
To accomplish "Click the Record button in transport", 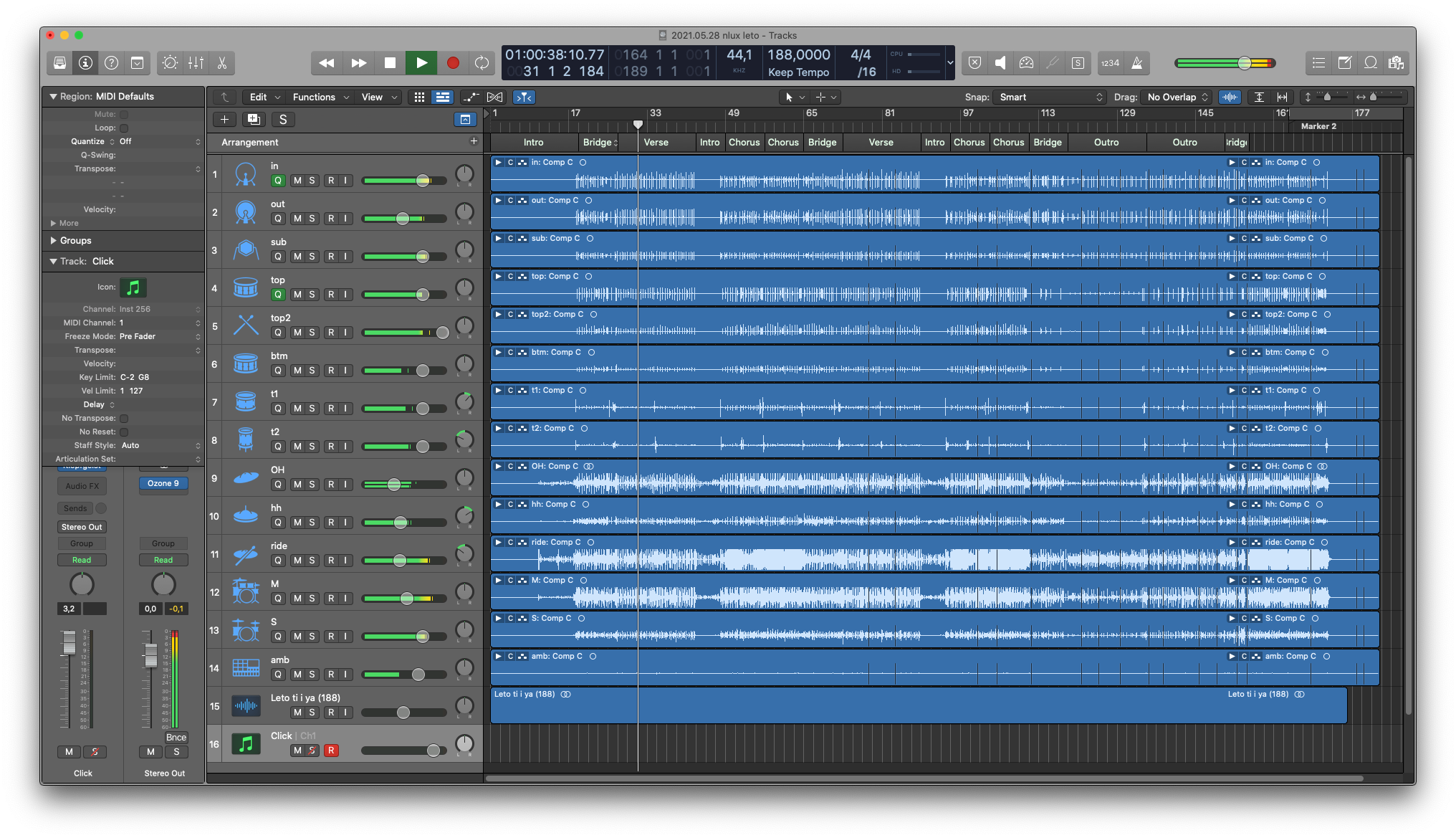I will pos(452,63).
